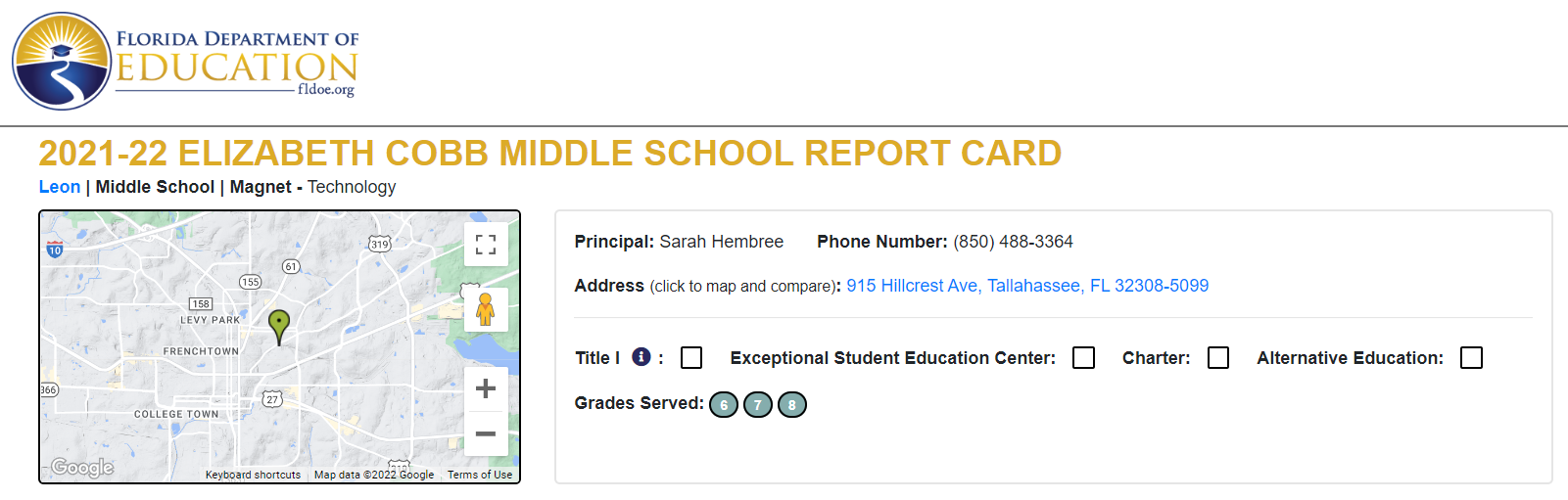This screenshot has width=1568, height=500.
Task: Click the Frenchtown area on the map
Action: 201,351
